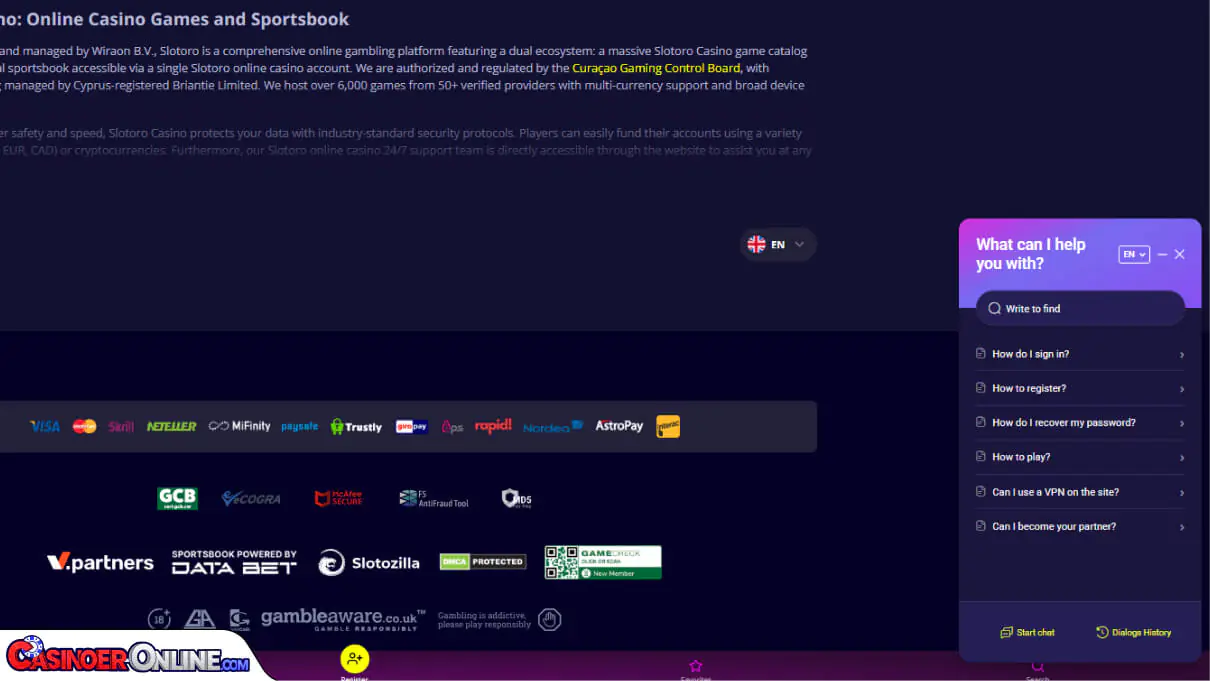Screen dimensions: 1210x681
Task: Click the Skrill payment logo
Action: click(x=121, y=426)
